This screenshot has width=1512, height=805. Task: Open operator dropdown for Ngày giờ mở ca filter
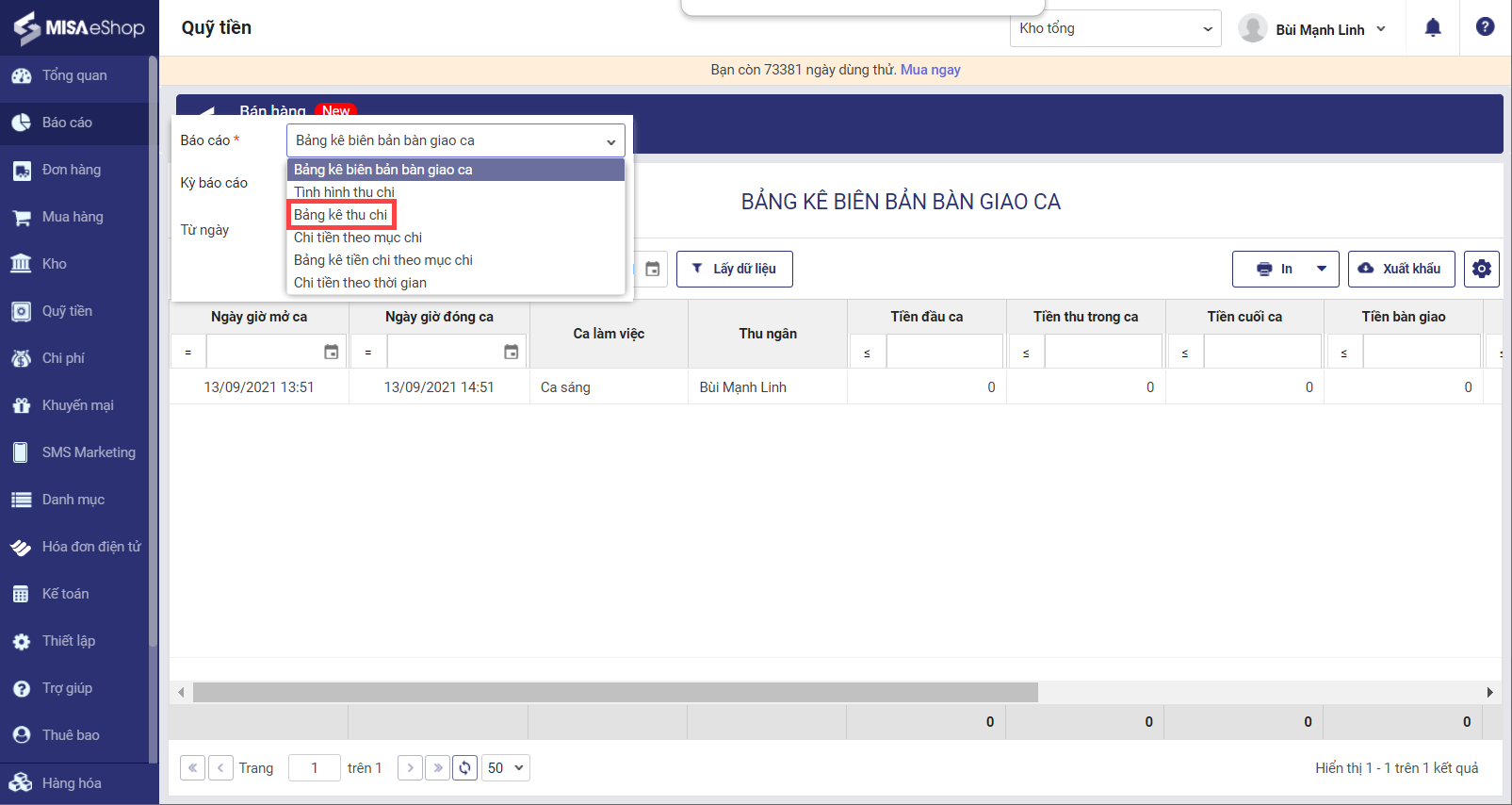click(188, 352)
